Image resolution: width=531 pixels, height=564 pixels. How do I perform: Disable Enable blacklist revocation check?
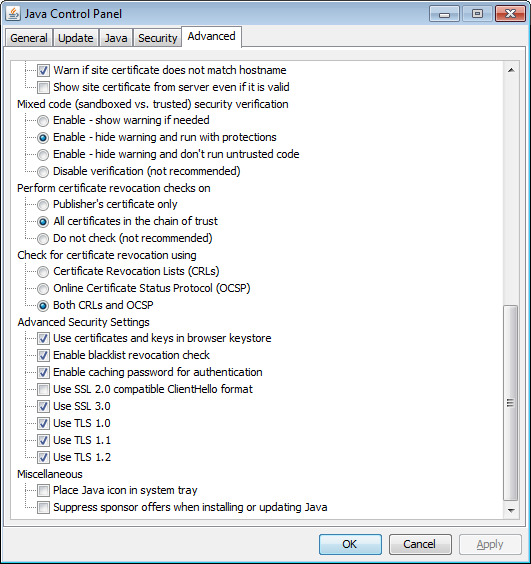coord(43,355)
